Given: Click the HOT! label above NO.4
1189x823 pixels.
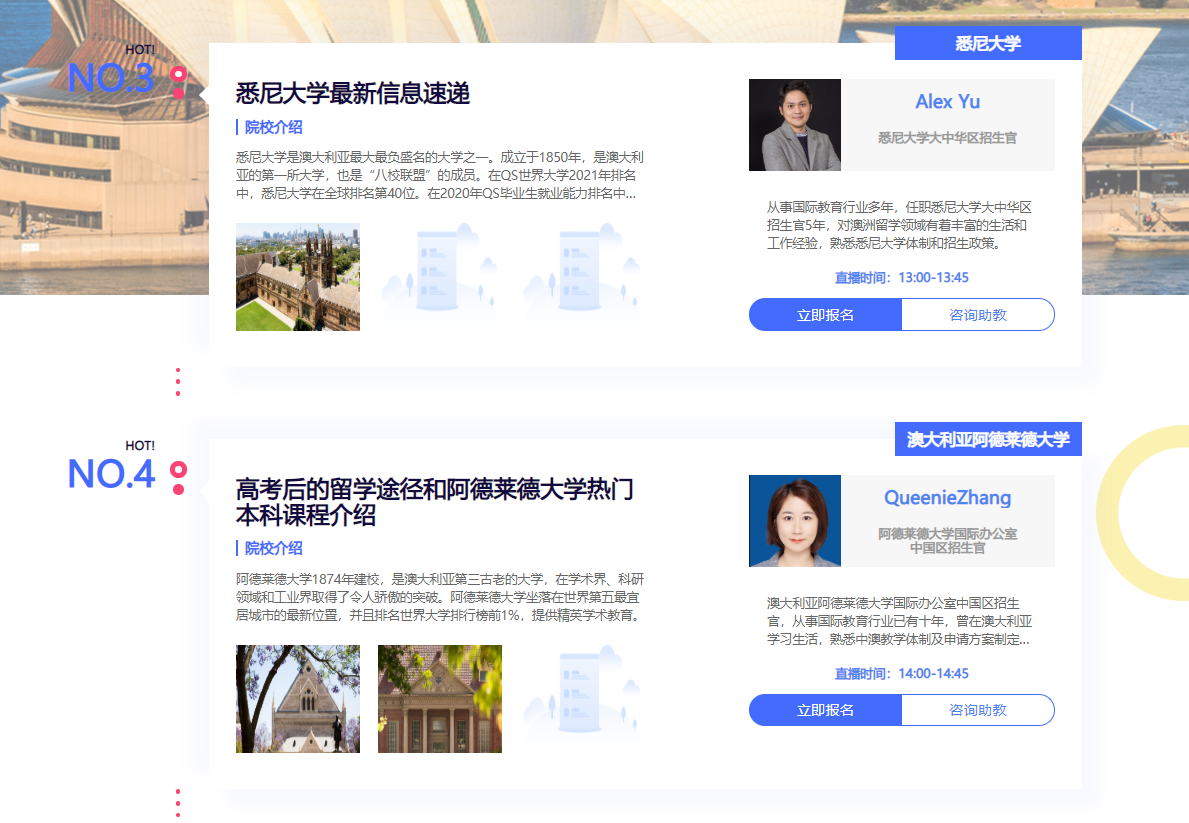Looking at the screenshot, I should coord(140,445).
